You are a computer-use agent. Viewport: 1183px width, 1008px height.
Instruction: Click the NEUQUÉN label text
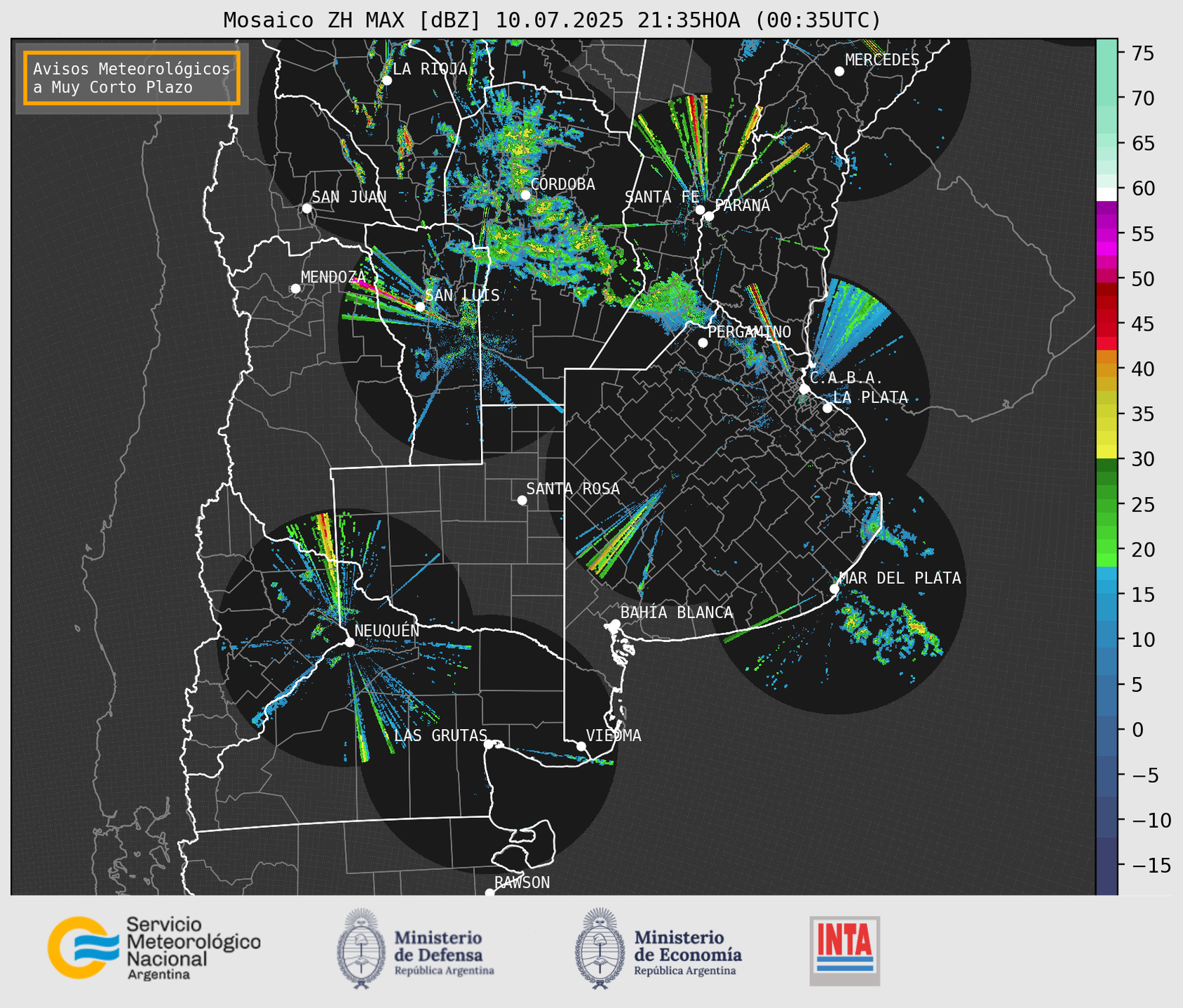(x=386, y=629)
